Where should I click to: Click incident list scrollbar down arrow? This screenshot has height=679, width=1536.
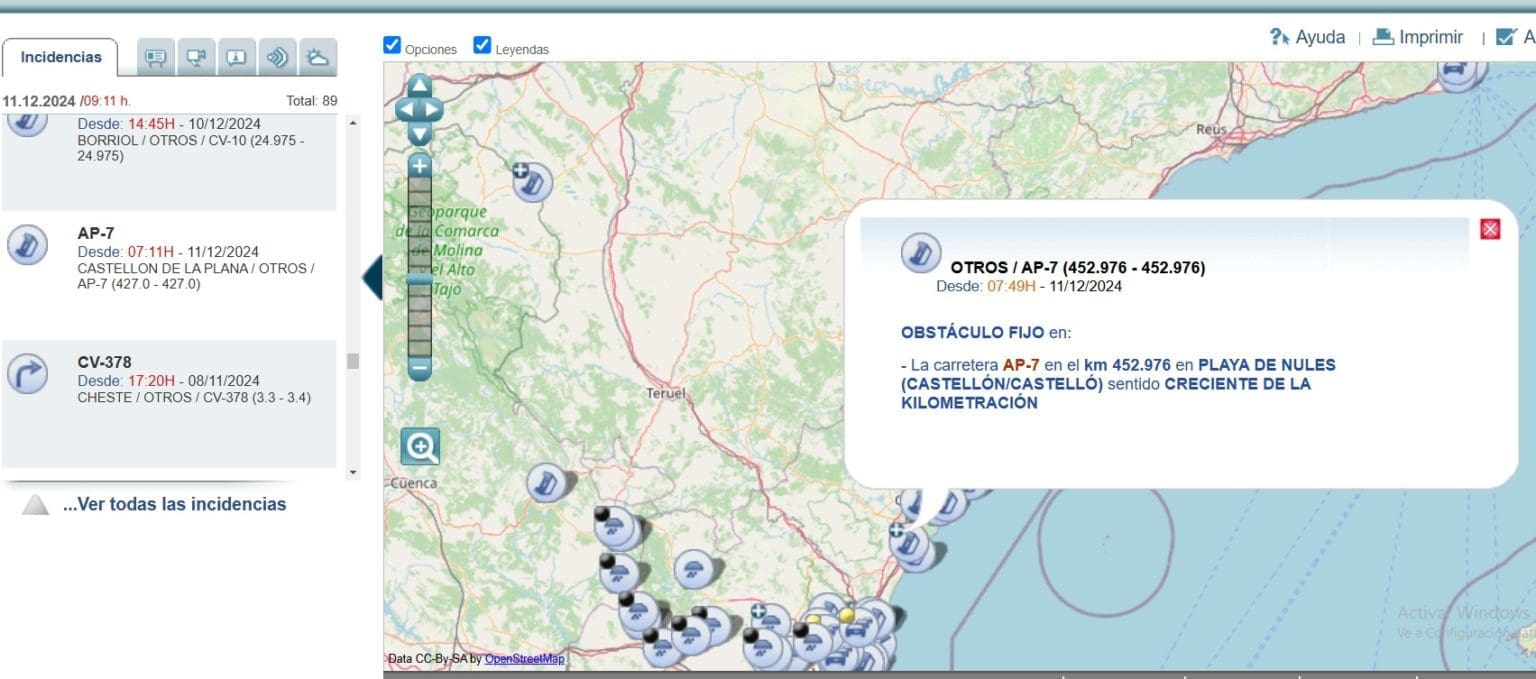click(x=353, y=472)
